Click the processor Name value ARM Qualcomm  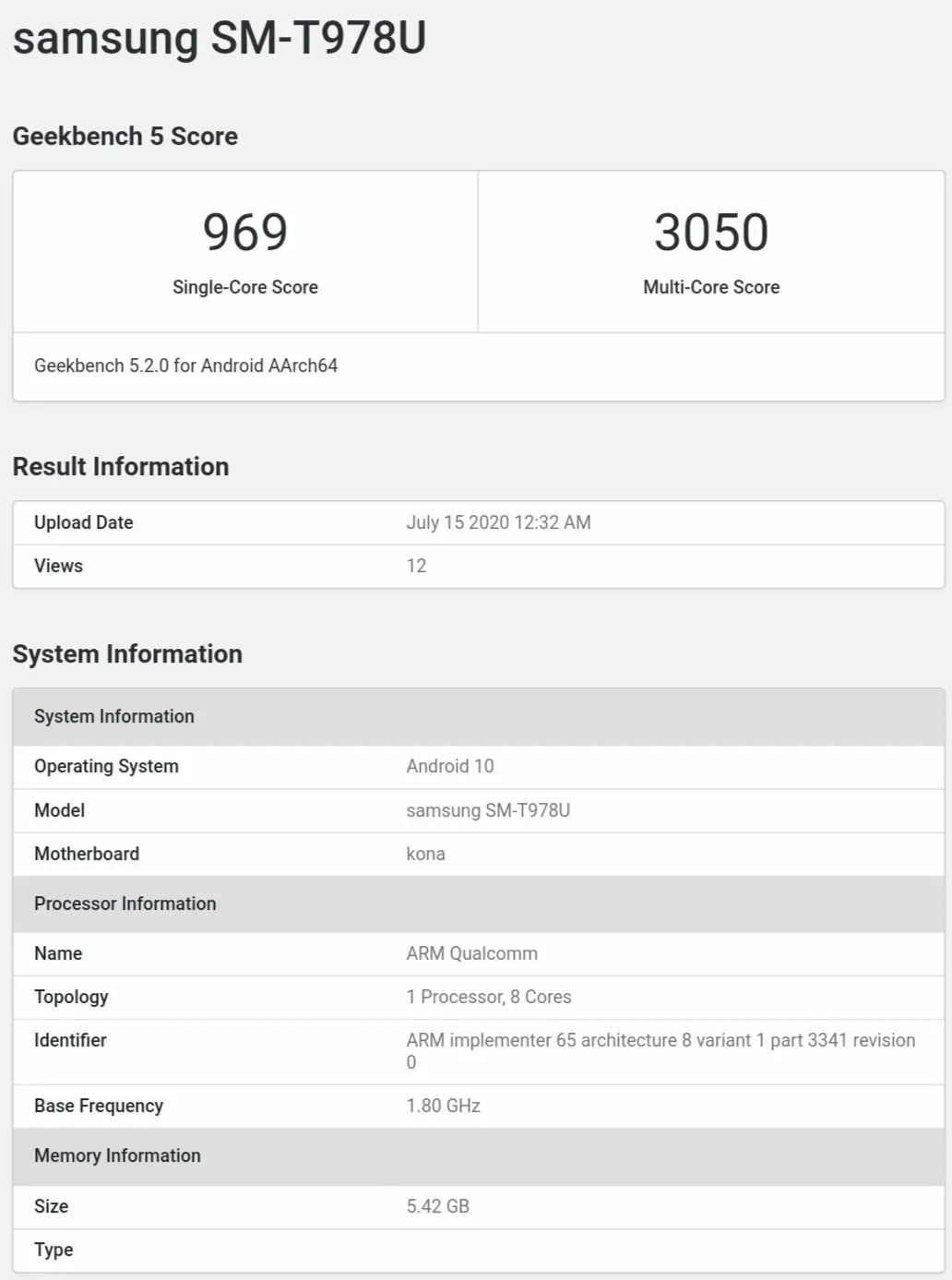(471, 953)
